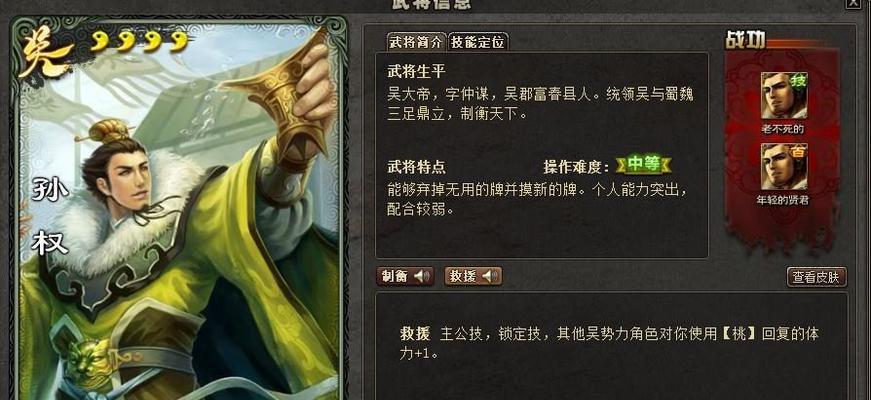The width and height of the screenshot is (871, 400).
Task: Click the 吴 faction emblem
Action: coord(44,53)
